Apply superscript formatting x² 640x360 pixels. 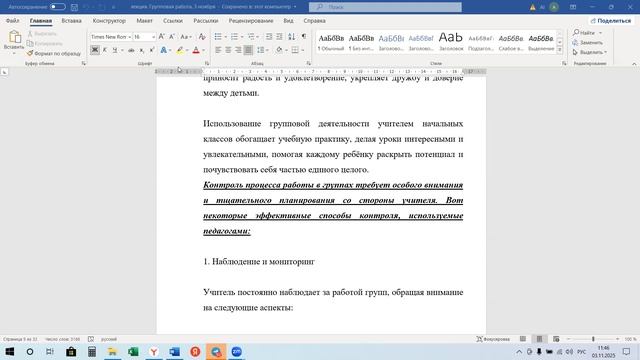(151, 50)
